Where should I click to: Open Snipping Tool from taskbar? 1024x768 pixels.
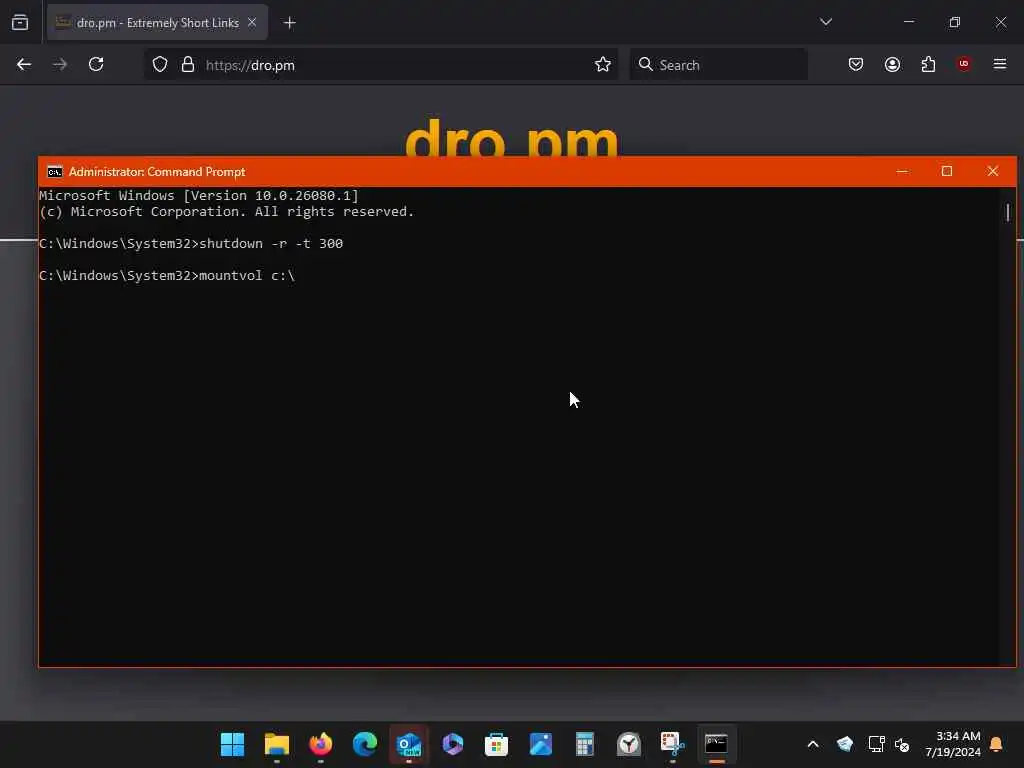pos(673,744)
